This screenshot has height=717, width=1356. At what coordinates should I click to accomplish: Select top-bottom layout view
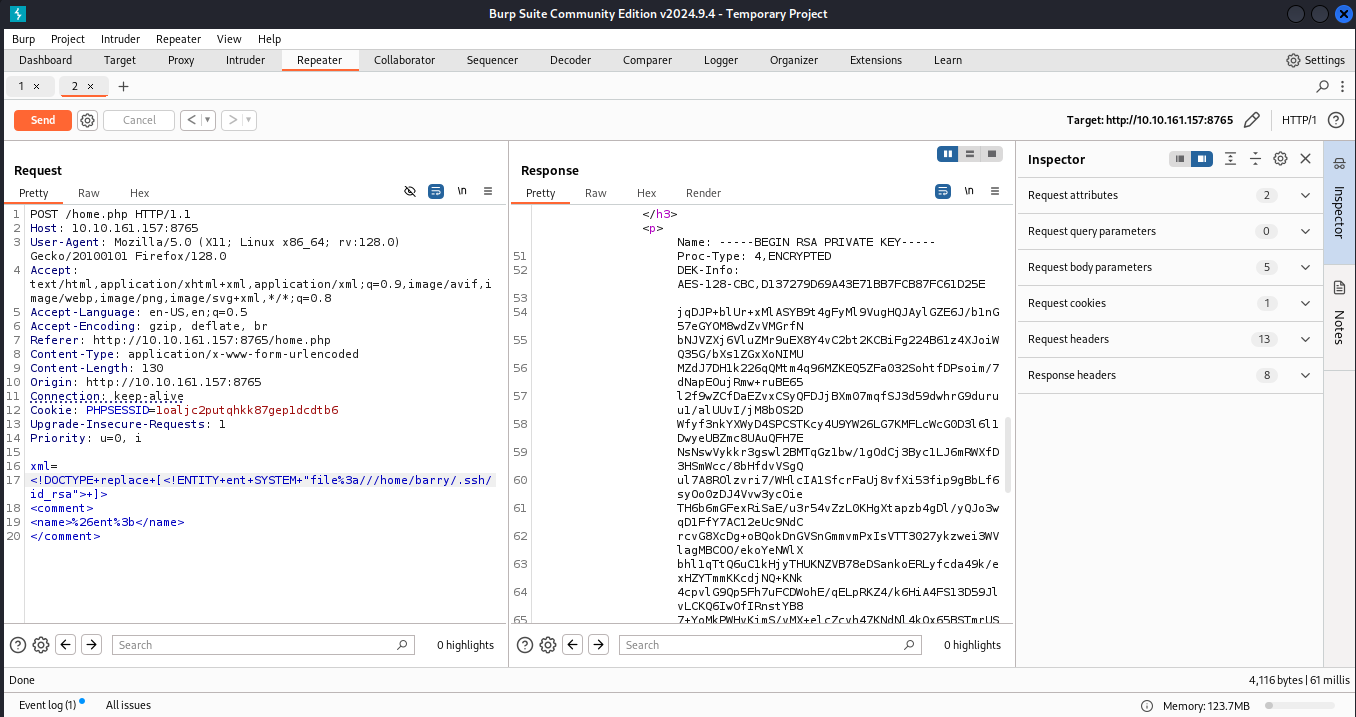[x=970, y=154]
